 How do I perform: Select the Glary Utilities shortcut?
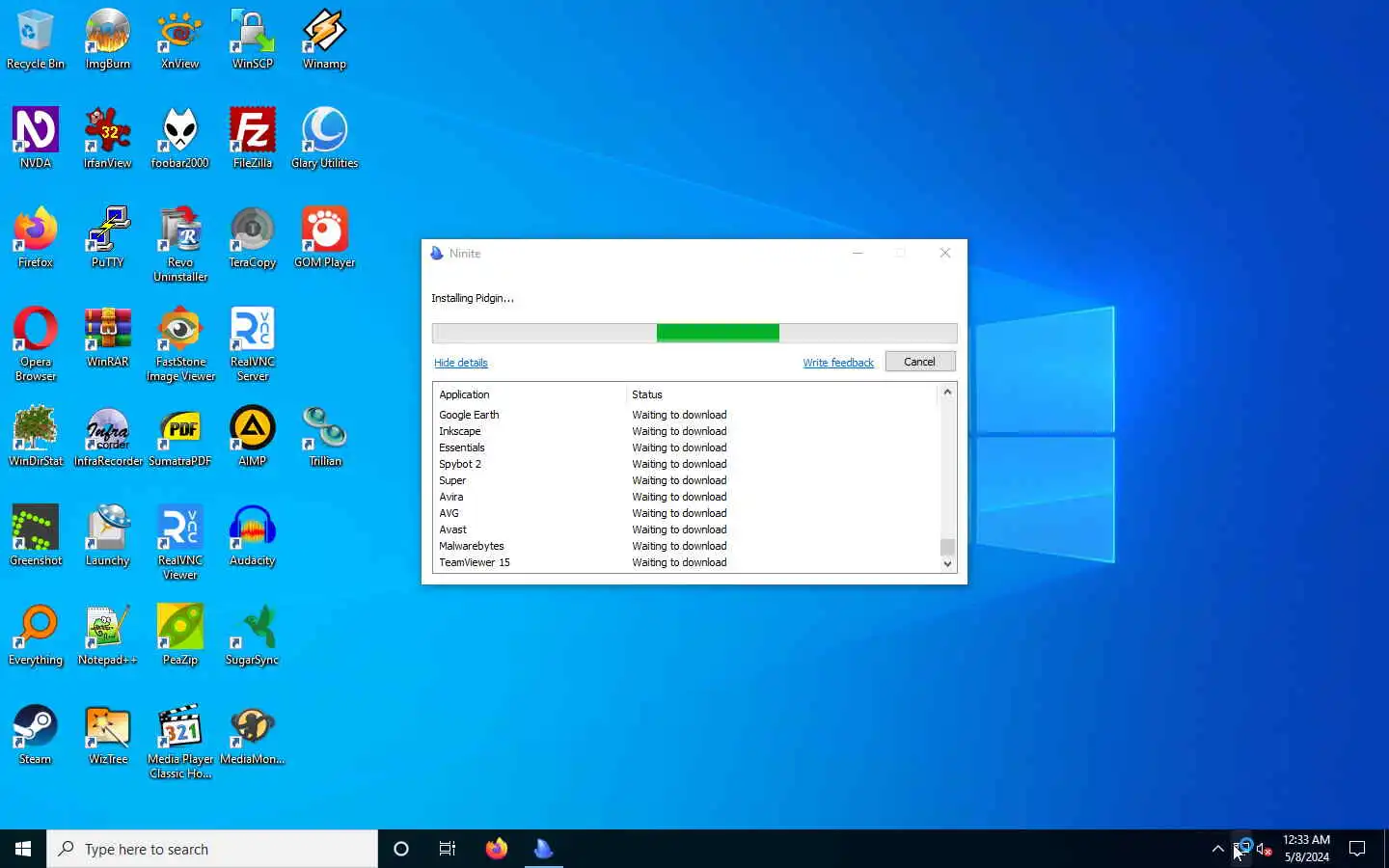point(325,139)
